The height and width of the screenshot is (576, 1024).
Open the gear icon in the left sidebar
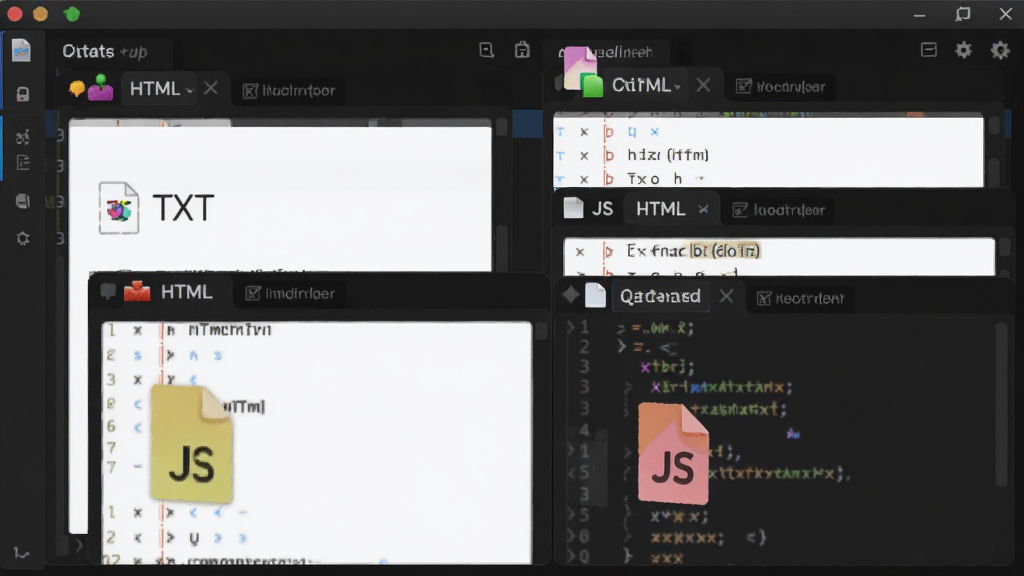tap(23, 238)
